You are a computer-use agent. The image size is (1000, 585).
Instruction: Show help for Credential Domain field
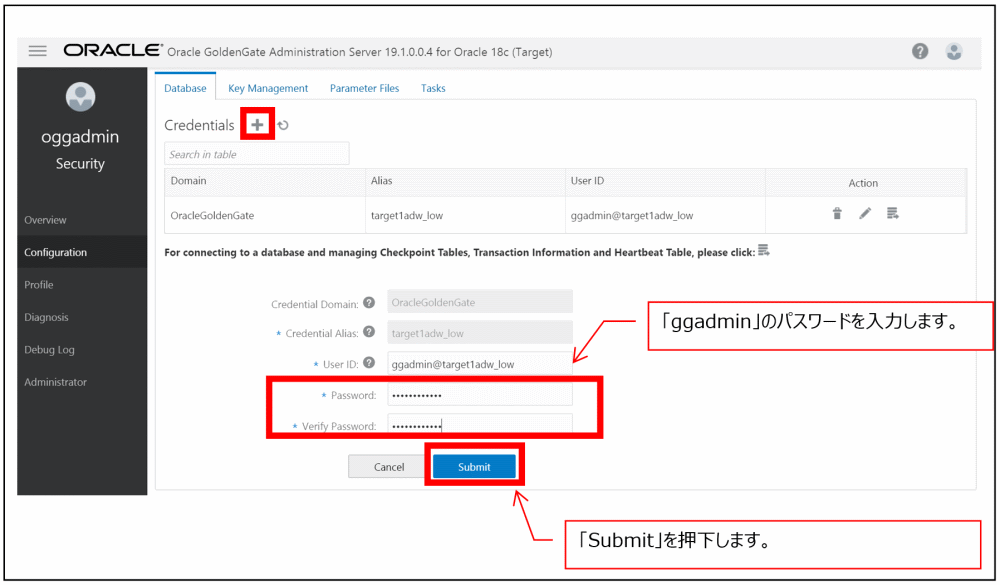369,302
